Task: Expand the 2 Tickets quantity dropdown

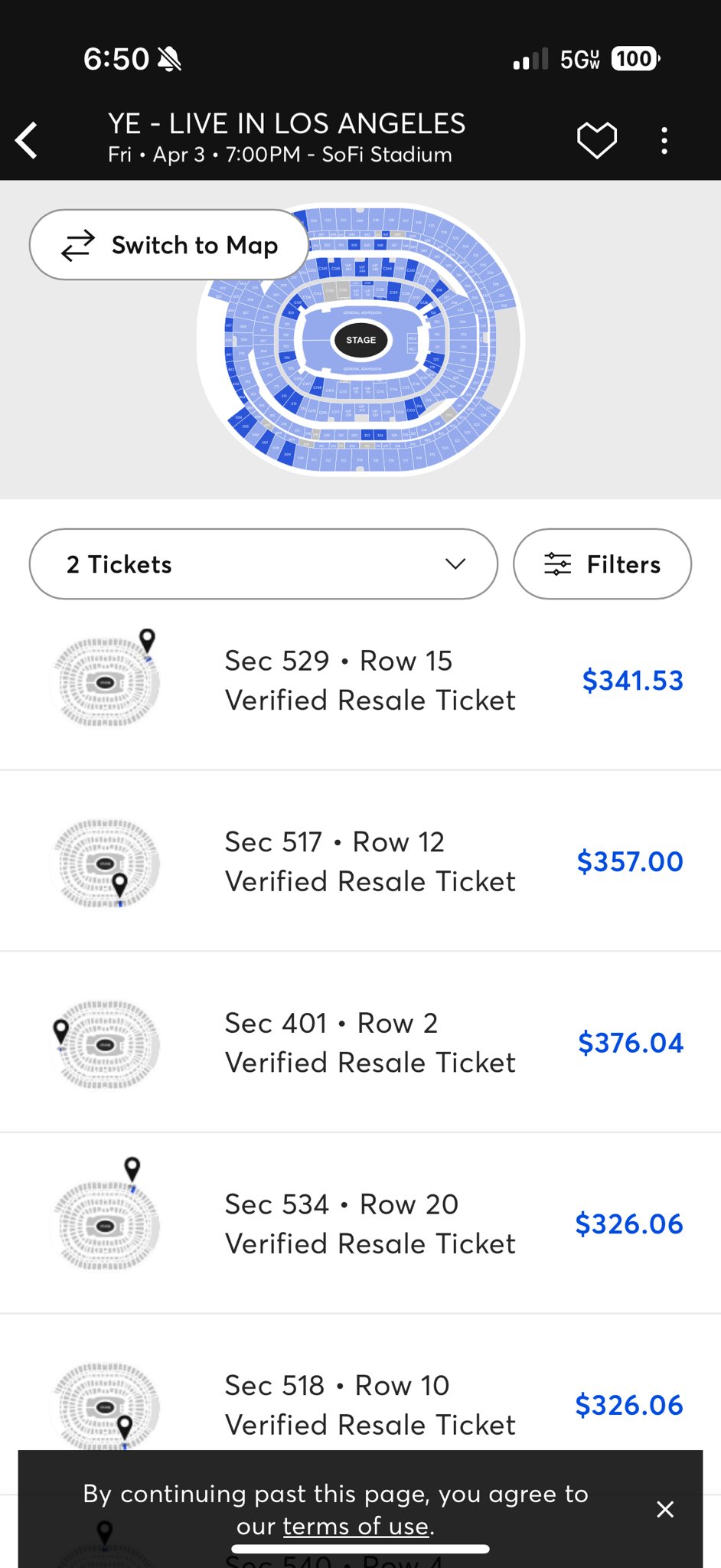Action: click(x=263, y=564)
